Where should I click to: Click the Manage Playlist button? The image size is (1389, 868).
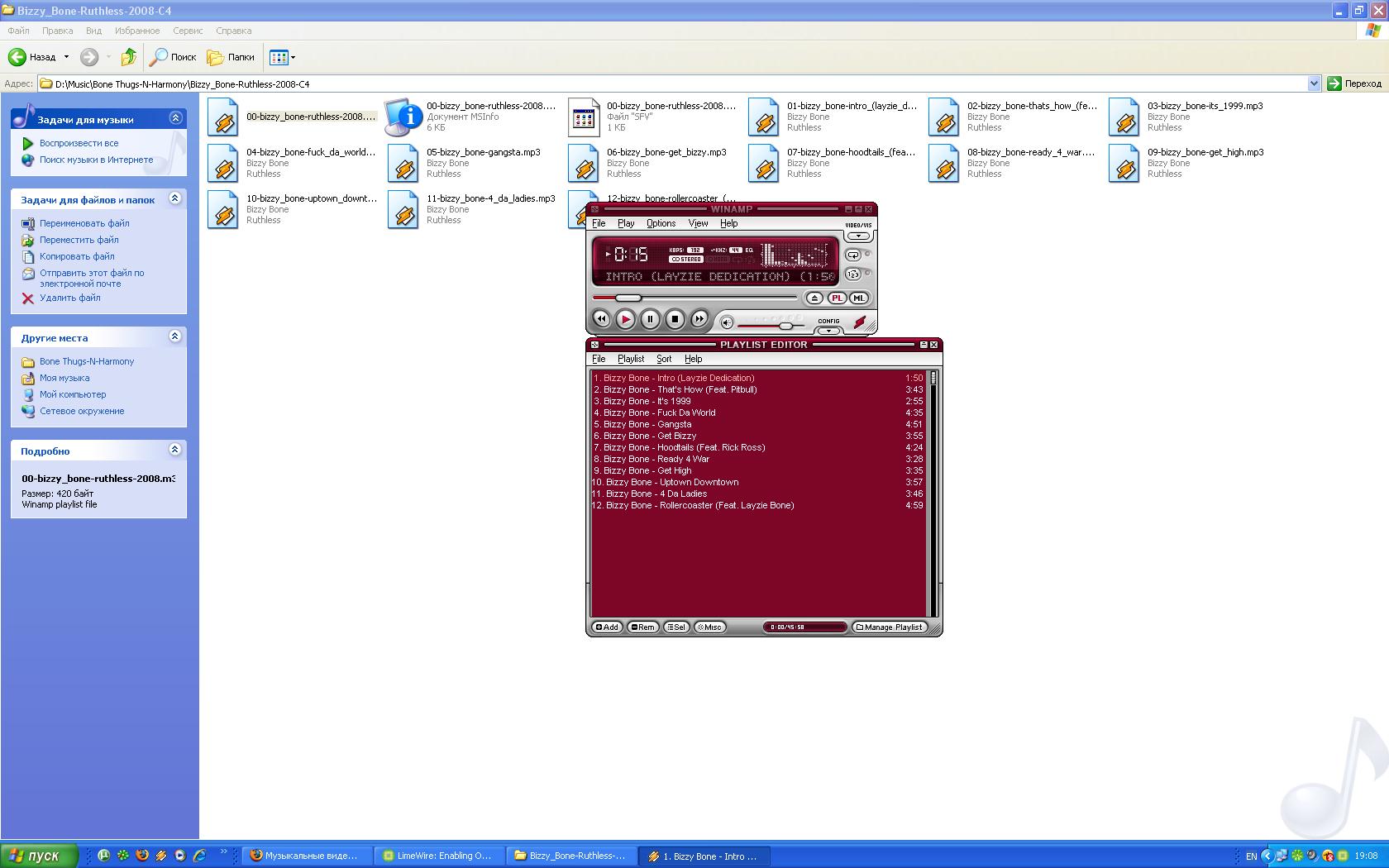coord(889,627)
